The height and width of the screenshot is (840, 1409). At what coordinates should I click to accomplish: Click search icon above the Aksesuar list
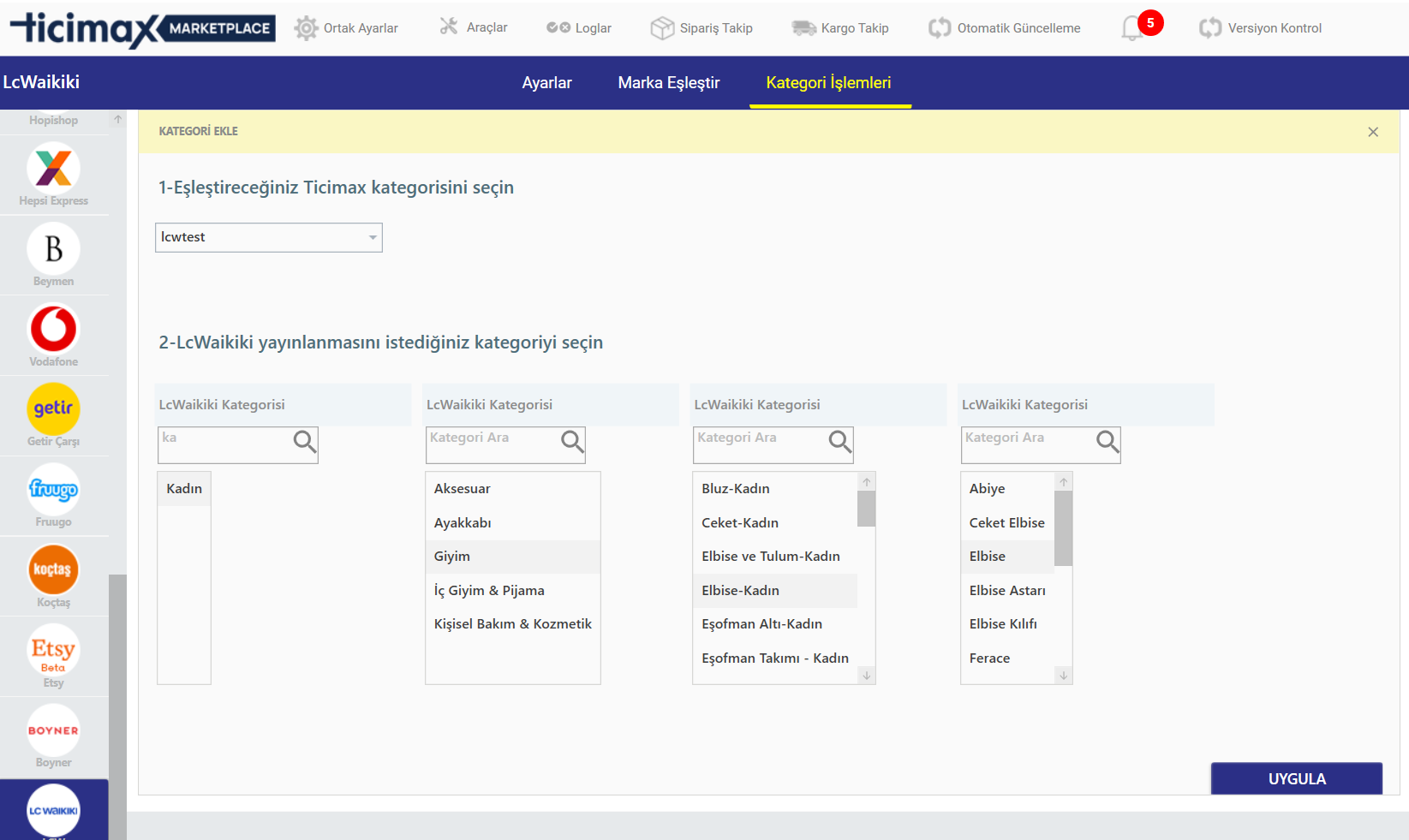[x=572, y=442]
